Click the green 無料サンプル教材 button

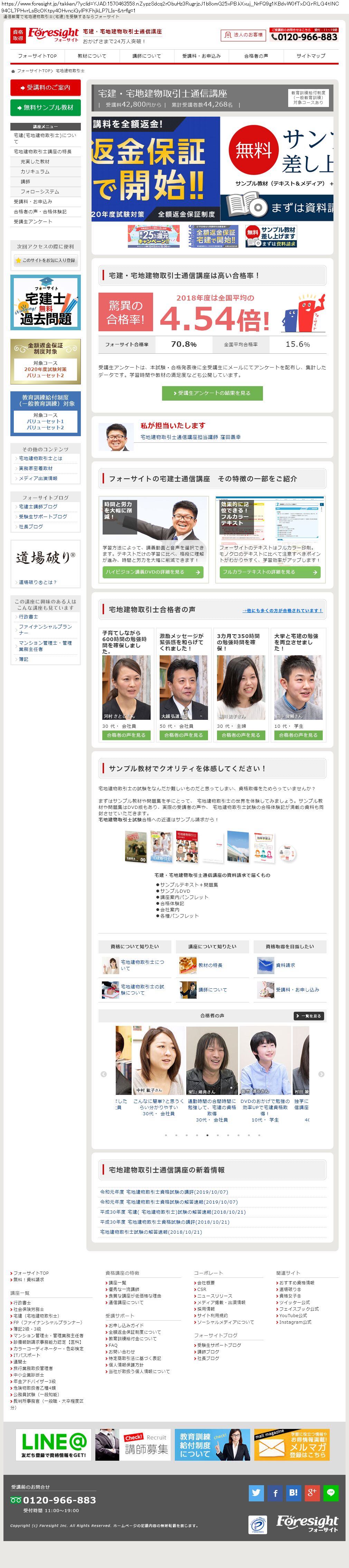pos(45,108)
